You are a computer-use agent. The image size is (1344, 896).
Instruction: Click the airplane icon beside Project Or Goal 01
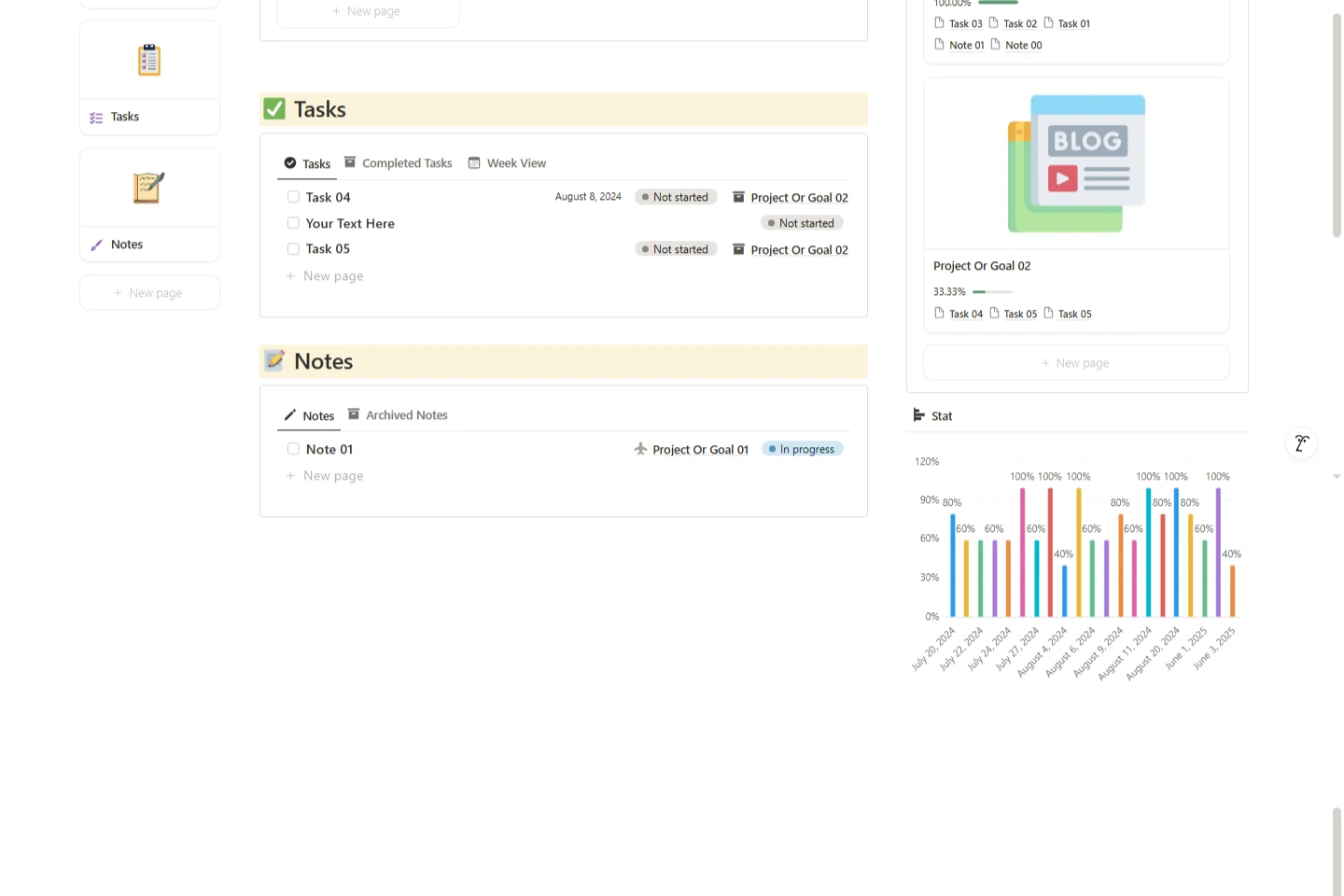coord(640,449)
